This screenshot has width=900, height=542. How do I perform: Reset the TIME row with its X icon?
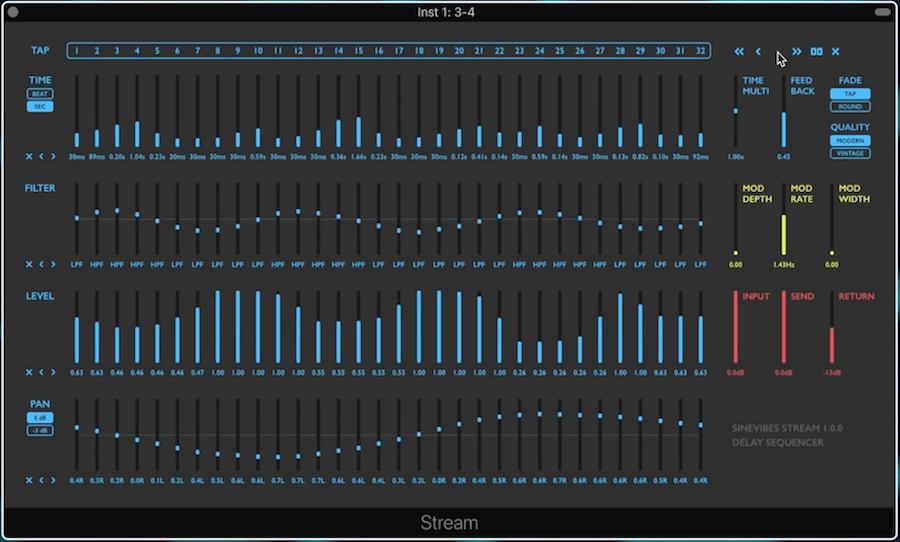pyautogui.click(x=29, y=156)
